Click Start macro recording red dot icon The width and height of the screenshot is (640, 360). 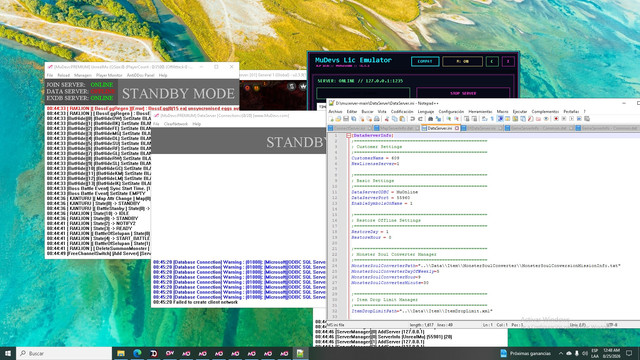pyautogui.click(x=556, y=119)
